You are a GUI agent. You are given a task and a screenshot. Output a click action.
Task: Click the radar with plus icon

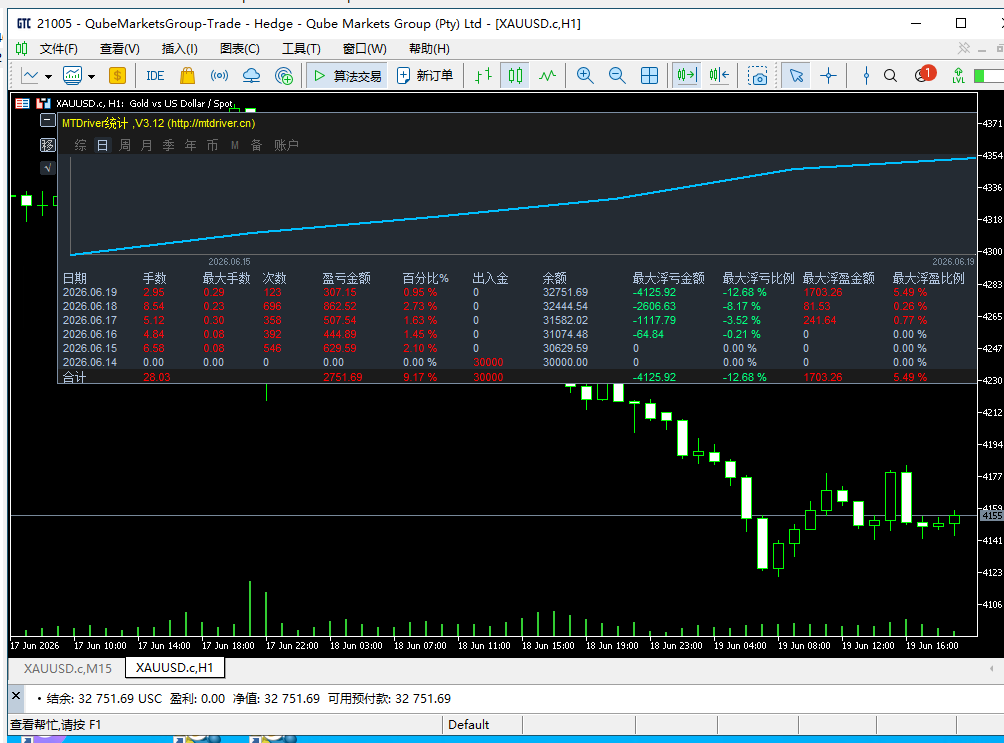(x=284, y=76)
